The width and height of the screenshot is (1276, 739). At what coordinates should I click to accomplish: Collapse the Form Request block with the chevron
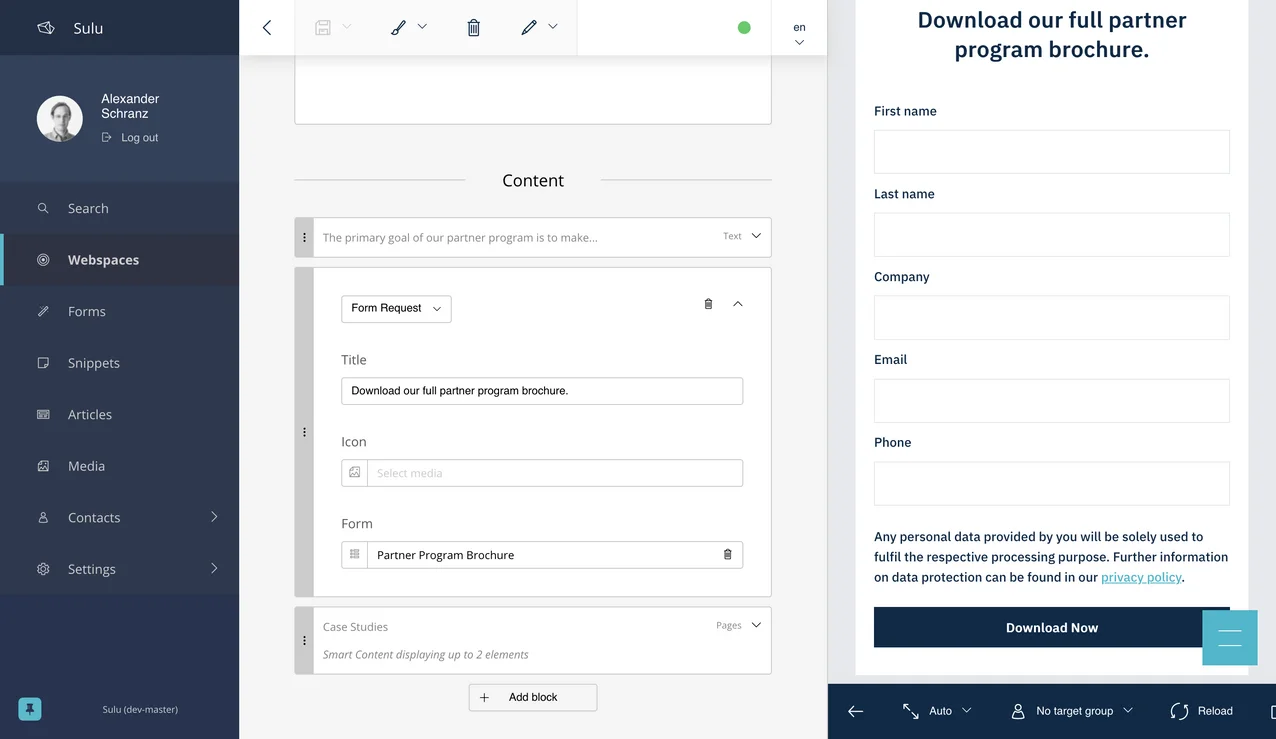point(738,304)
